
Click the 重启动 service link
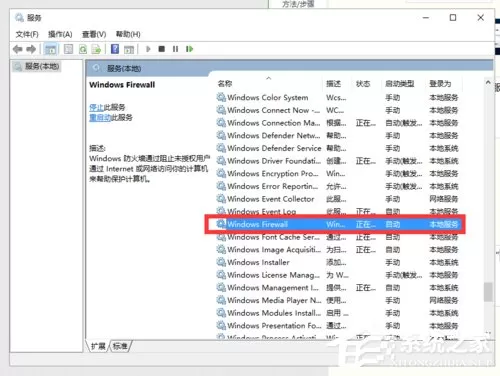pos(100,118)
